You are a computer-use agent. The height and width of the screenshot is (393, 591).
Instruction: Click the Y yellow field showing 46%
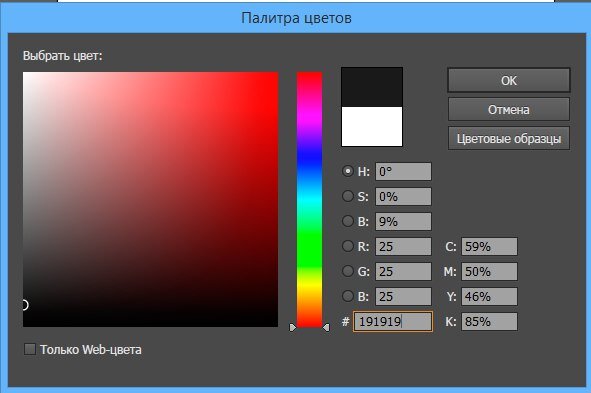490,297
